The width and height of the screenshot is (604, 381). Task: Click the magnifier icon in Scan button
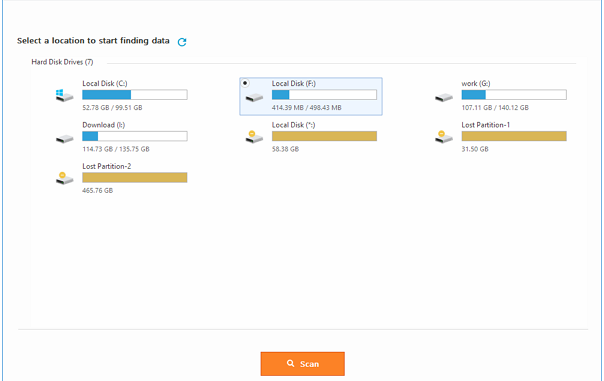[291, 363]
